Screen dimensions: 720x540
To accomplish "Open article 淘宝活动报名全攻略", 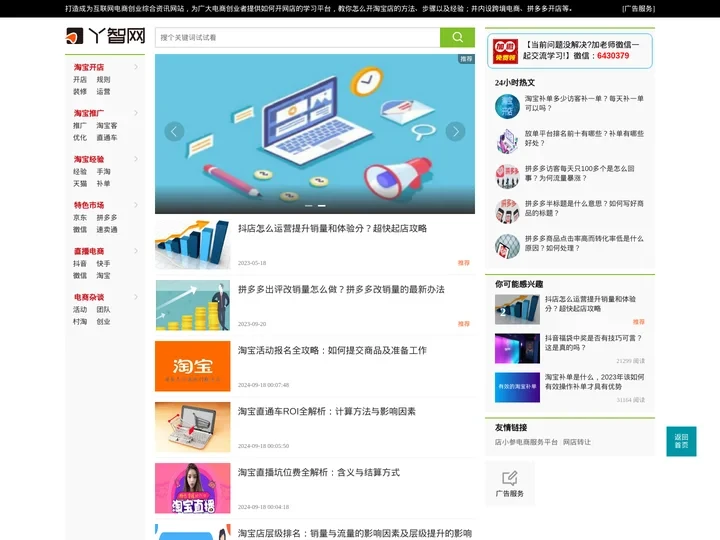I will point(332,350).
